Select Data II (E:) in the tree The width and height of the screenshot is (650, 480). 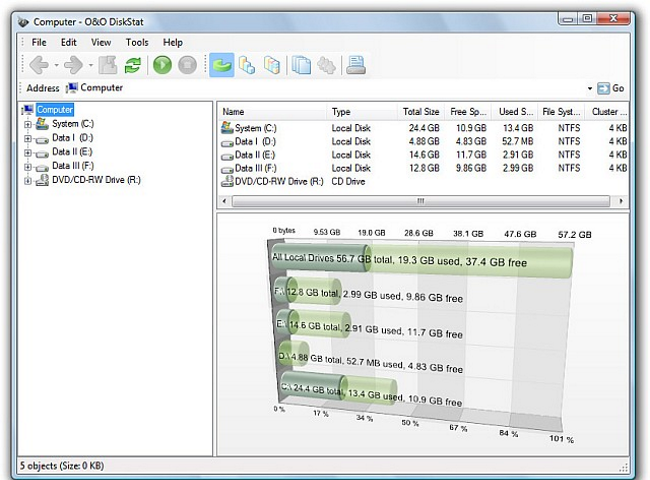click(72, 152)
